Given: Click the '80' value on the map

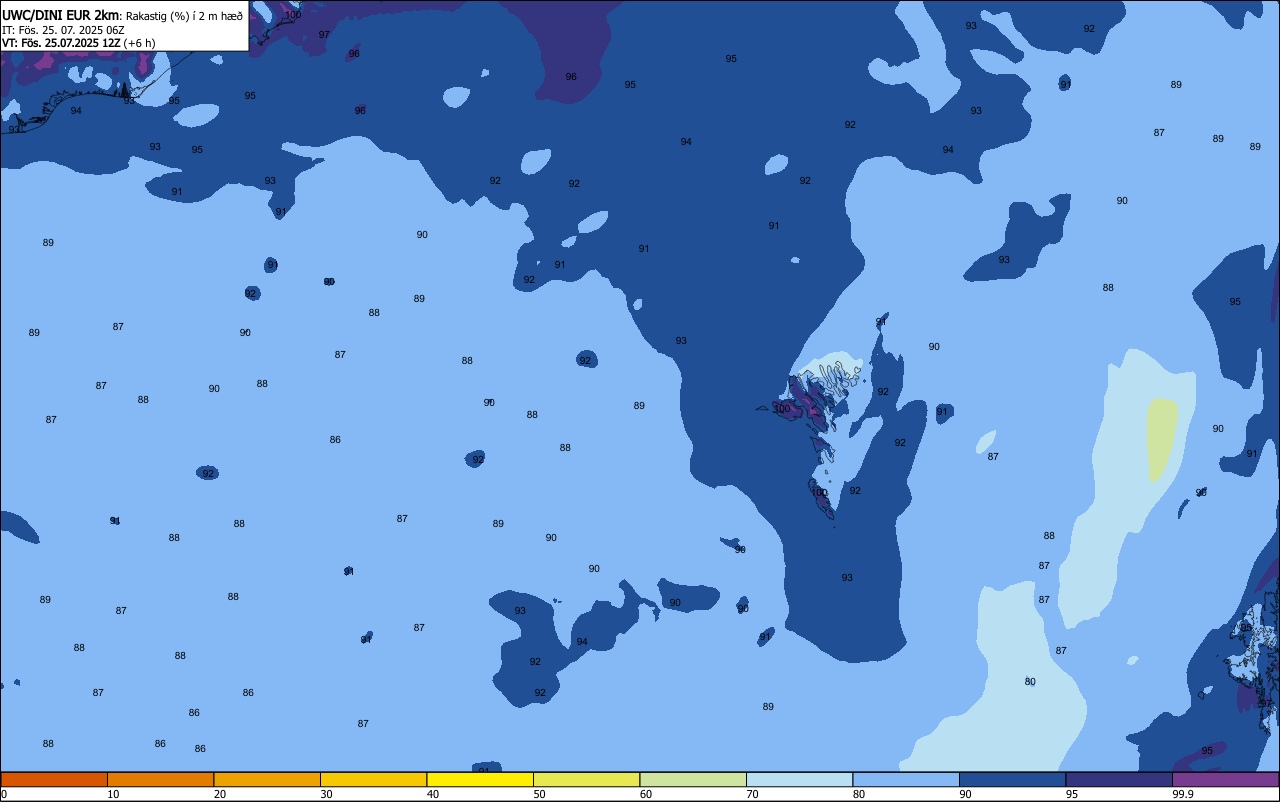Looking at the screenshot, I should [x=1030, y=682].
